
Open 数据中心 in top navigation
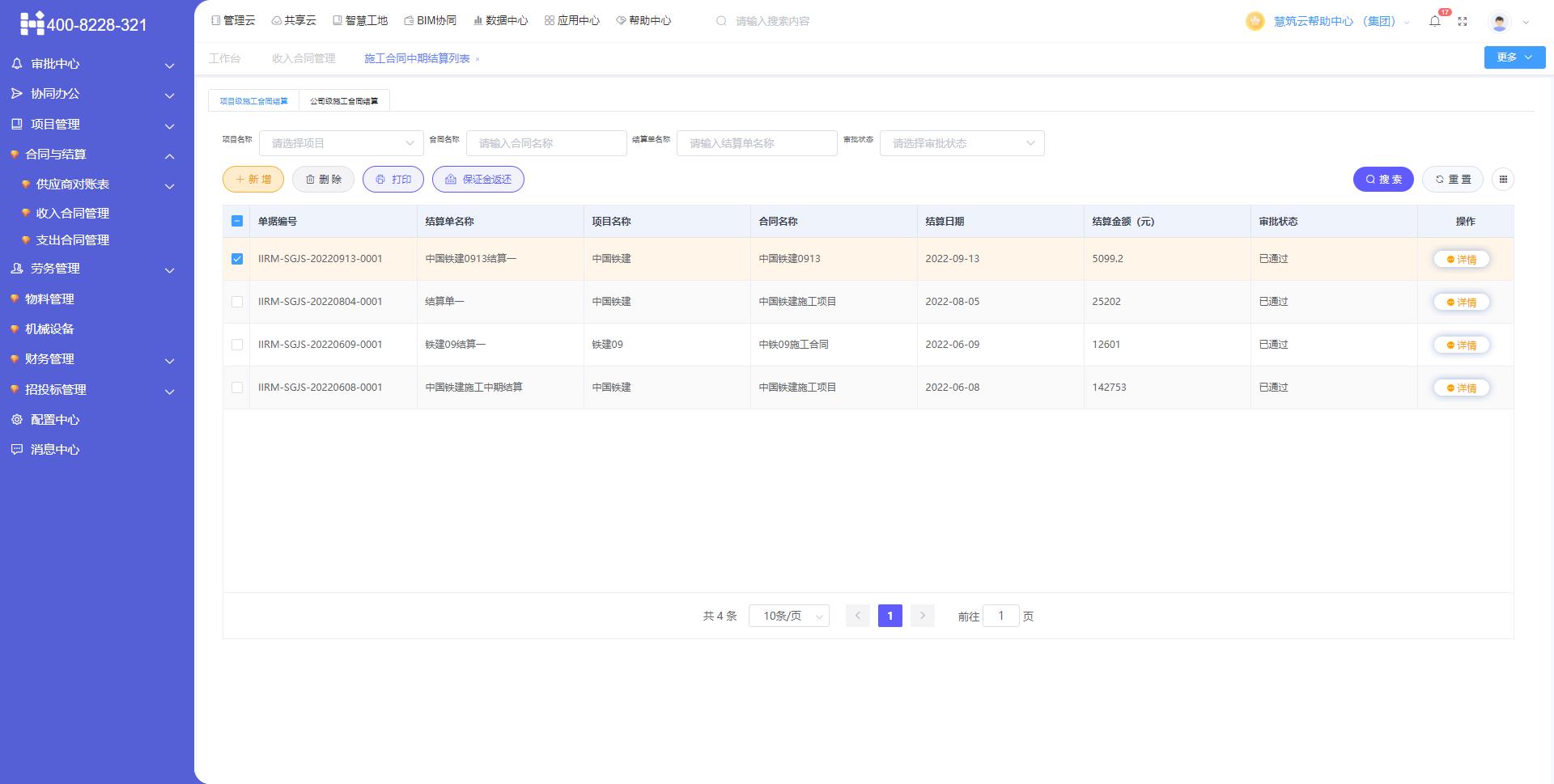pyautogui.click(x=501, y=20)
